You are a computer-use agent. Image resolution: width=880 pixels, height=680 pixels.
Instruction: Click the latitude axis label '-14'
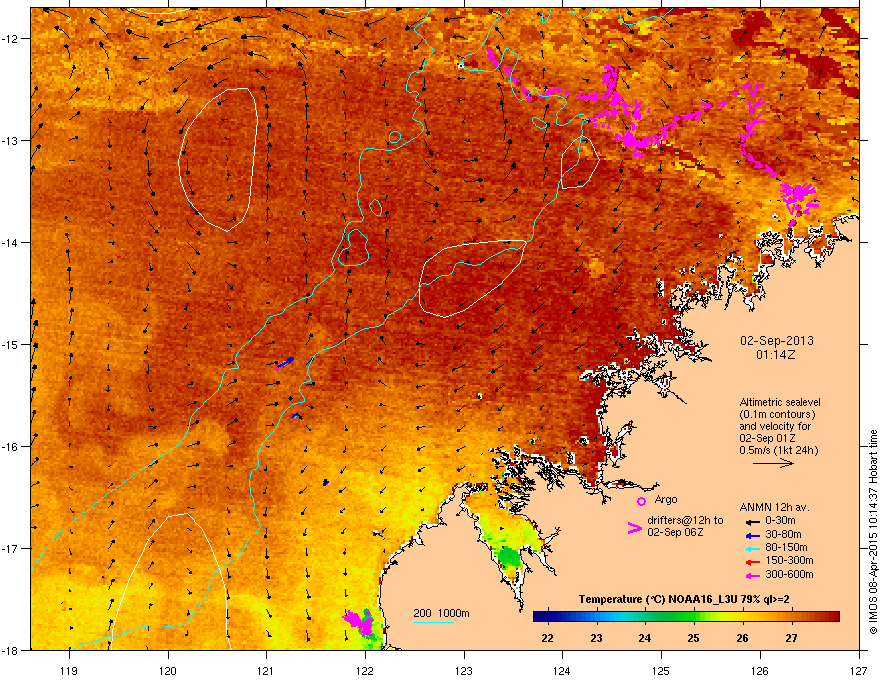click(x=11, y=243)
